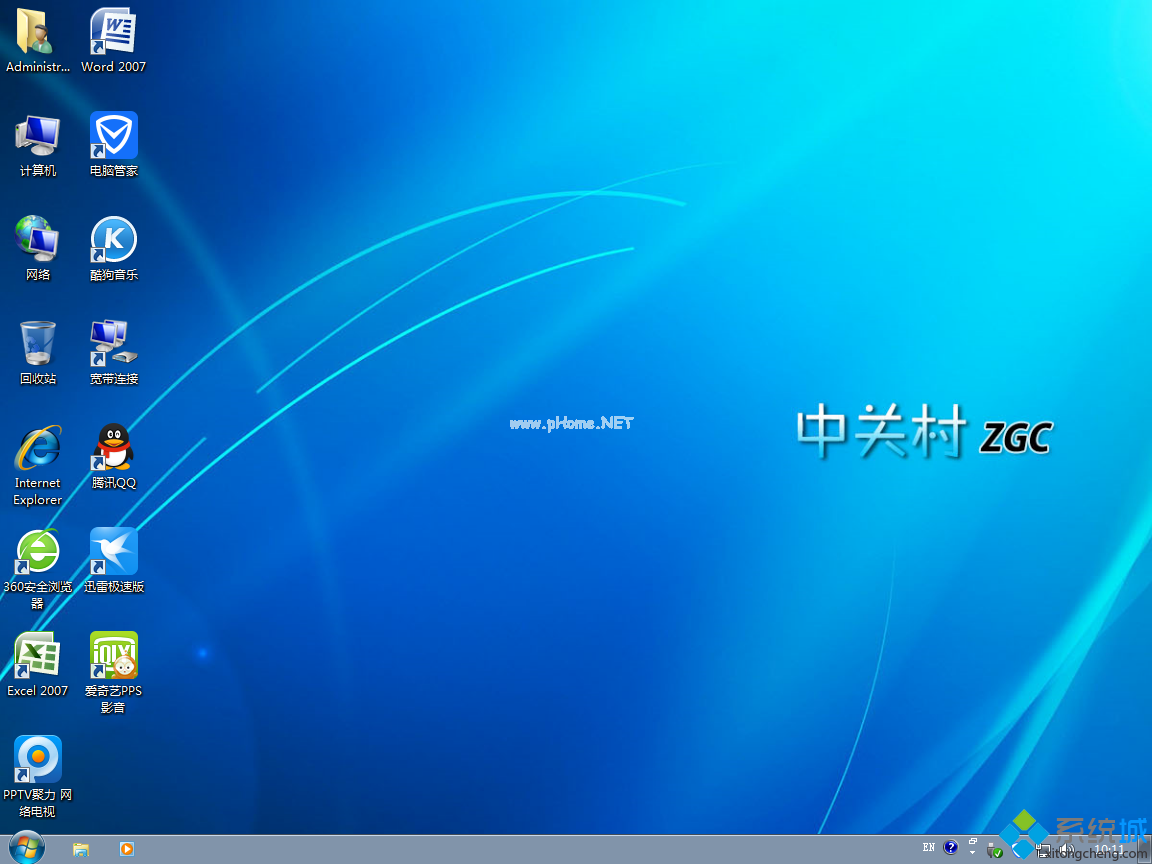Launch Excel 2007
Screen dimensions: 1152x864
(37, 656)
